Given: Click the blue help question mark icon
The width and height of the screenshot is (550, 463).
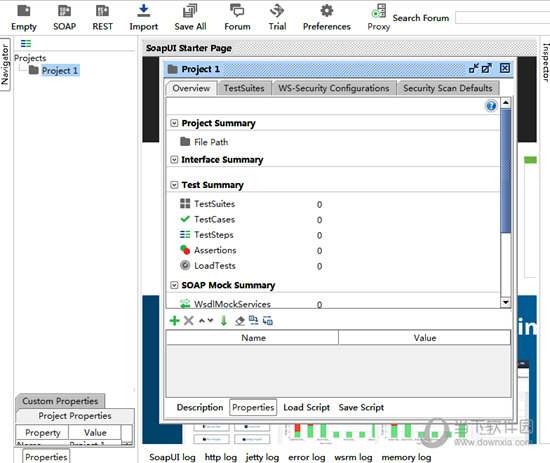Looking at the screenshot, I should tap(491, 106).
